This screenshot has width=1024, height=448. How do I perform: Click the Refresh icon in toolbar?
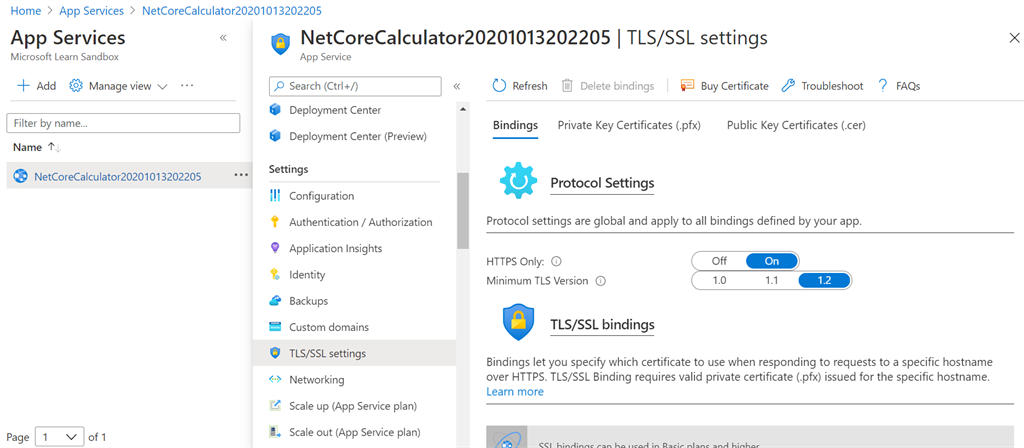click(x=500, y=86)
